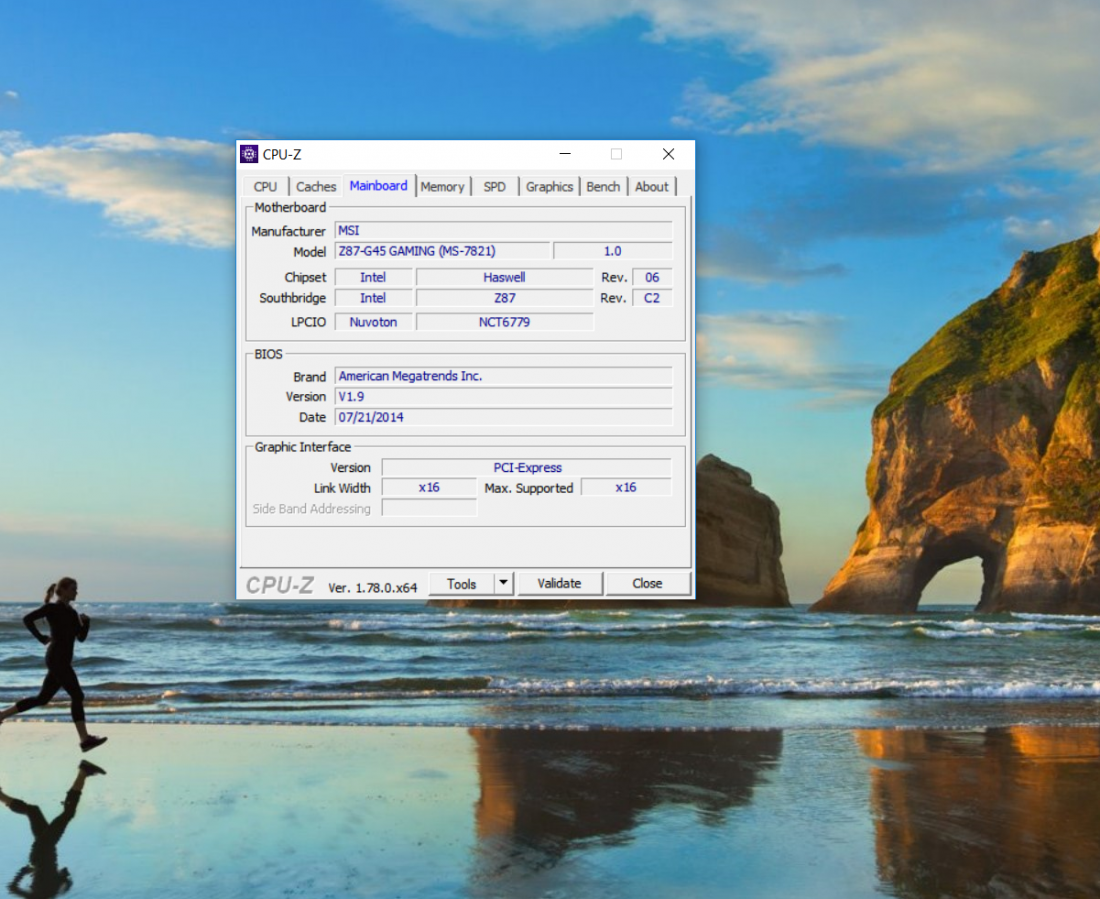Image resolution: width=1100 pixels, height=899 pixels.
Task: Select the BIOS Brand American Megatrends field
Action: coord(503,376)
